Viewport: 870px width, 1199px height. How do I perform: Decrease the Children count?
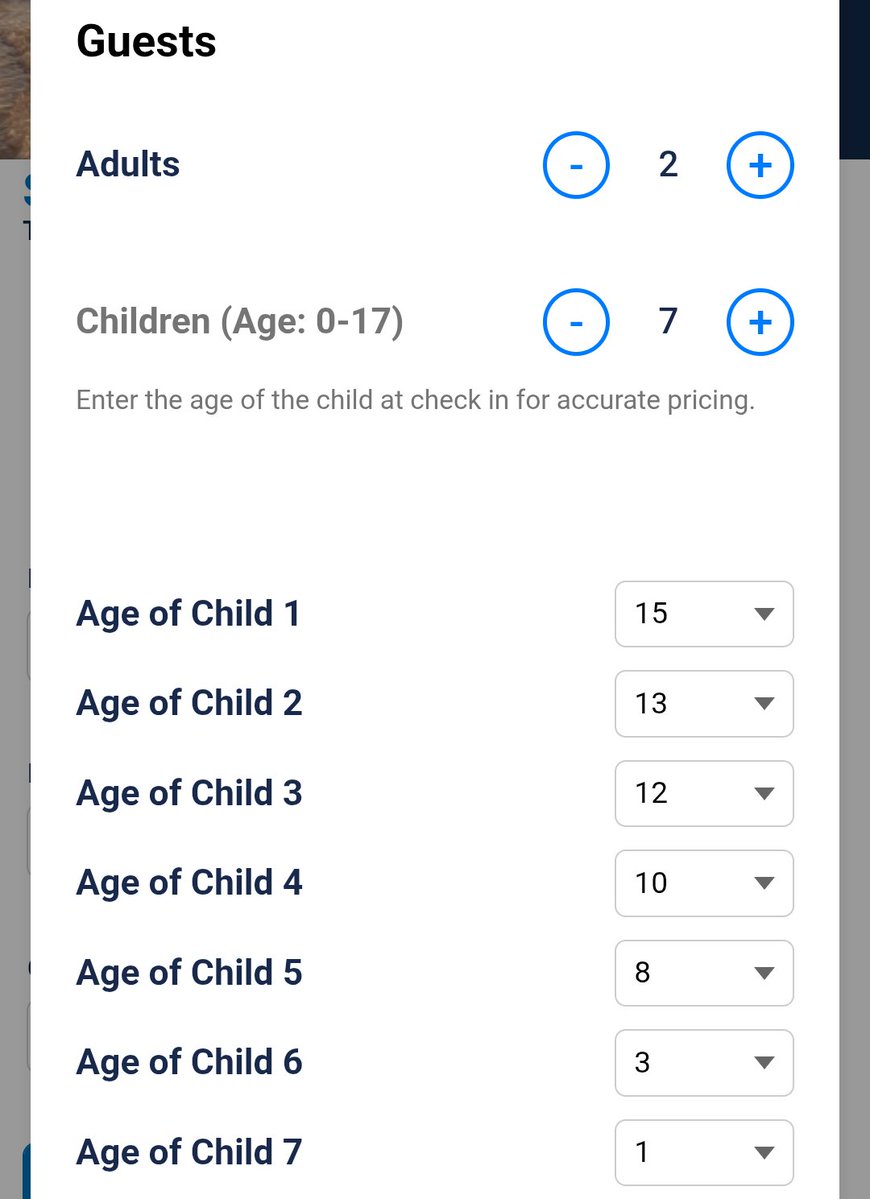point(576,322)
